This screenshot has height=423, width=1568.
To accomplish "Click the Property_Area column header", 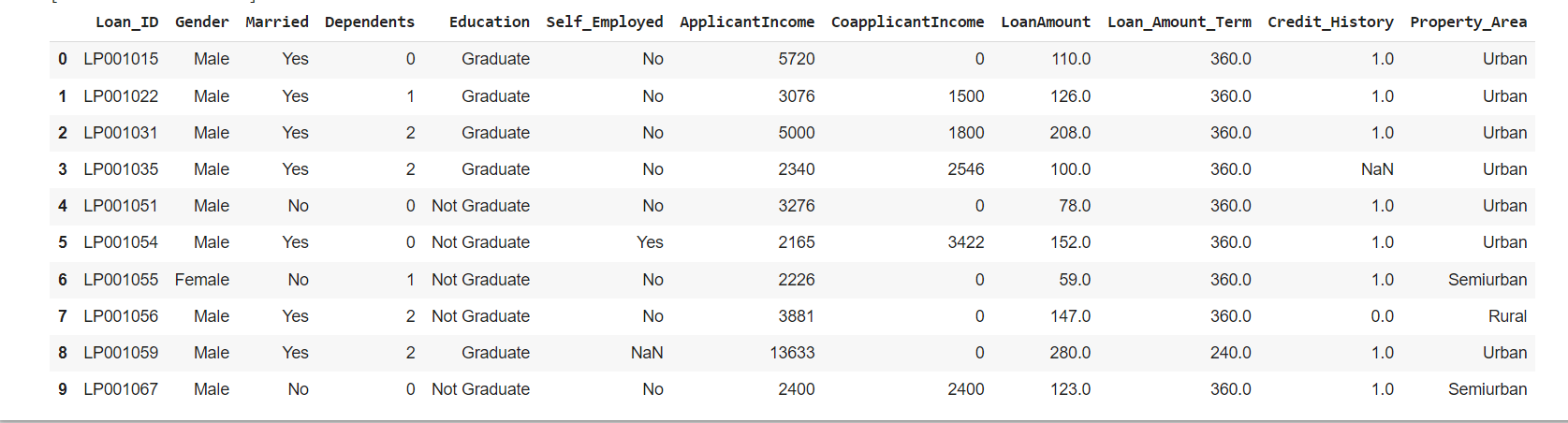I will pyautogui.click(x=1469, y=22).
